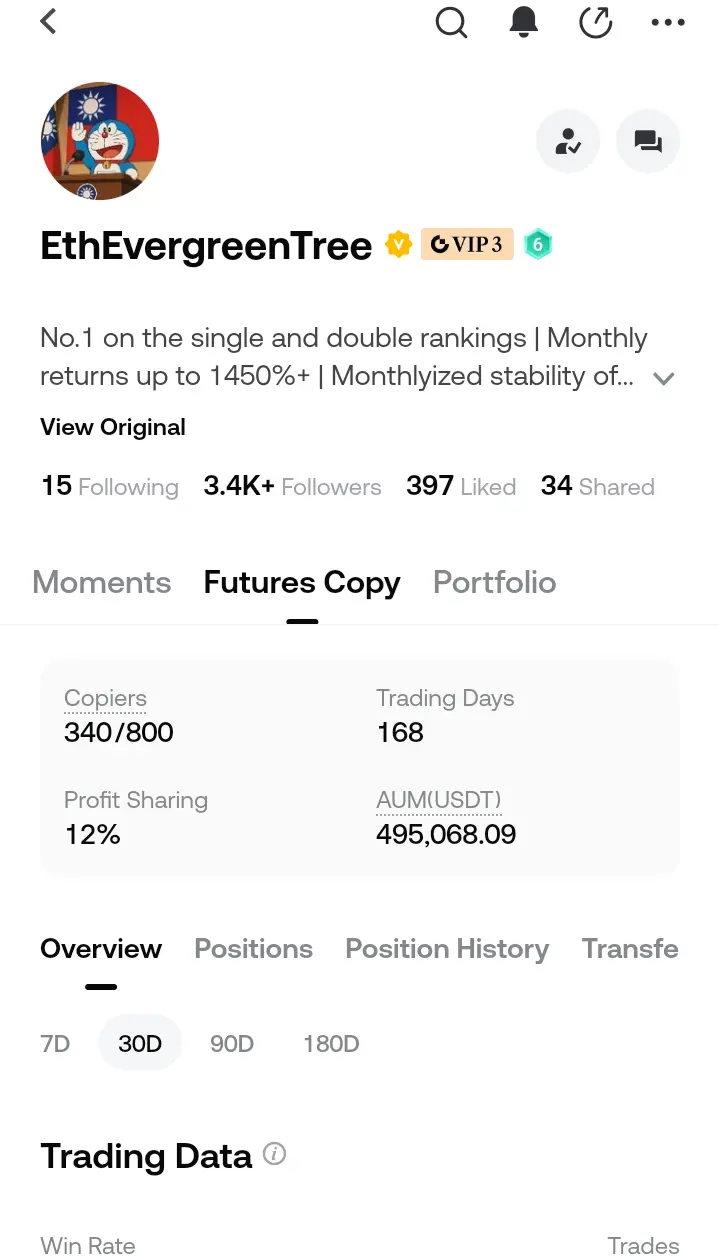Image resolution: width=719 pixels, height=1257 pixels.
Task: Tap the green level 6 badge
Action: click(x=538, y=244)
